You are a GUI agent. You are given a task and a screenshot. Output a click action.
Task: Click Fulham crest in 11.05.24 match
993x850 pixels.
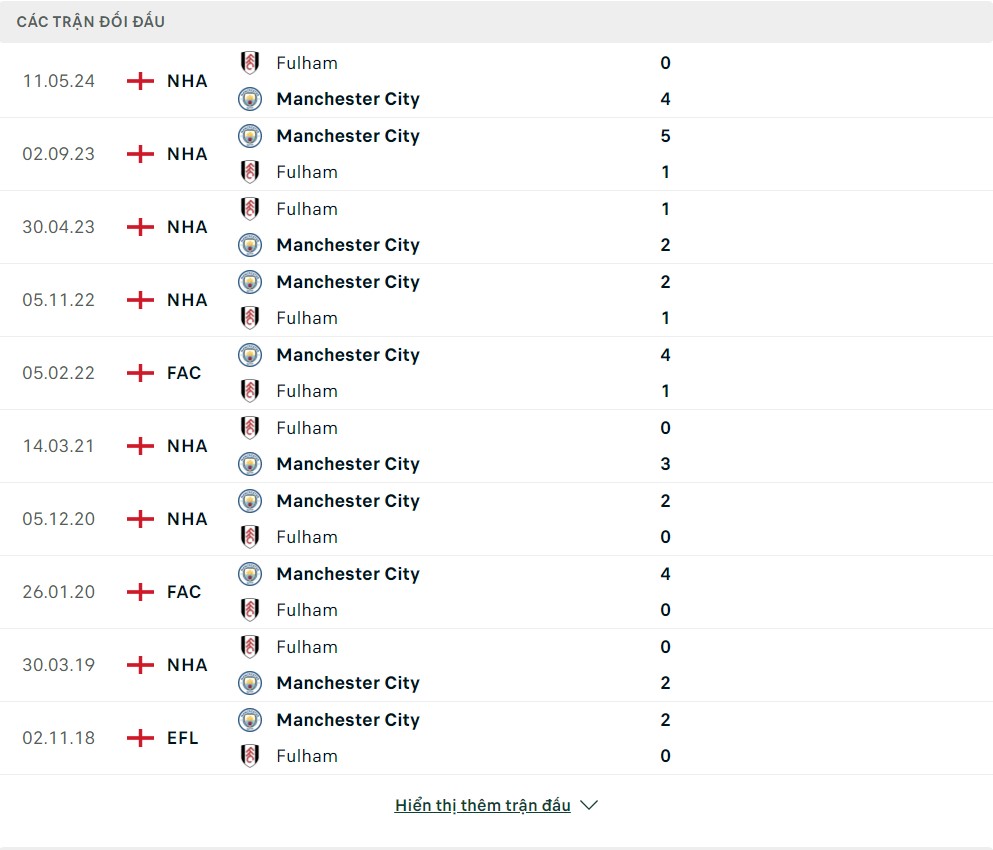[x=250, y=63]
